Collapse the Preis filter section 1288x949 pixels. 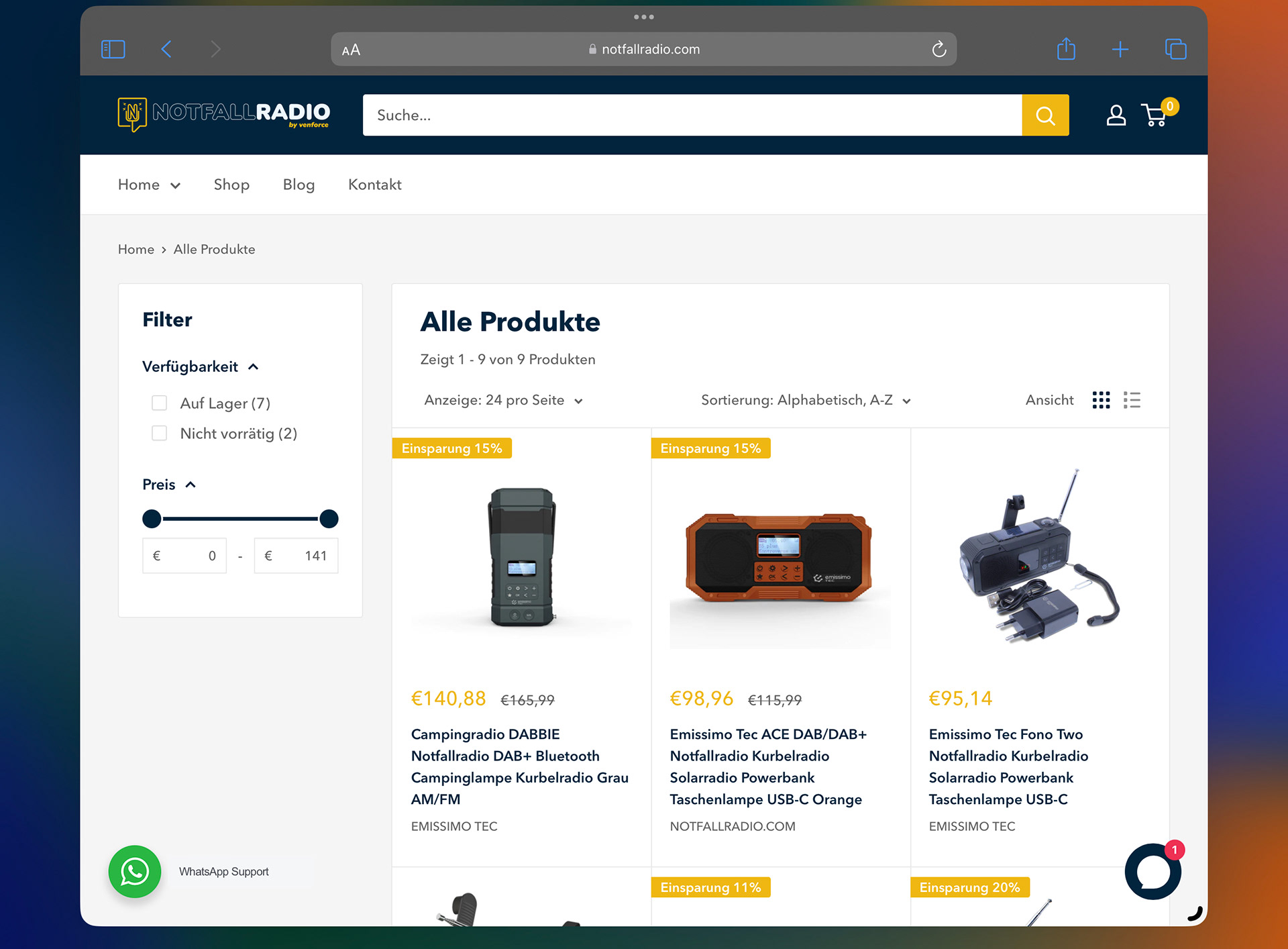coord(169,485)
